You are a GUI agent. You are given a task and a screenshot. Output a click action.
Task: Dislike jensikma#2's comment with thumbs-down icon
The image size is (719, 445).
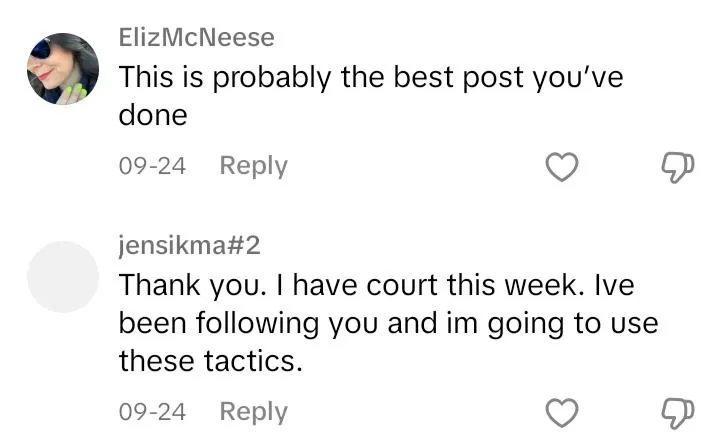(677, 413)
